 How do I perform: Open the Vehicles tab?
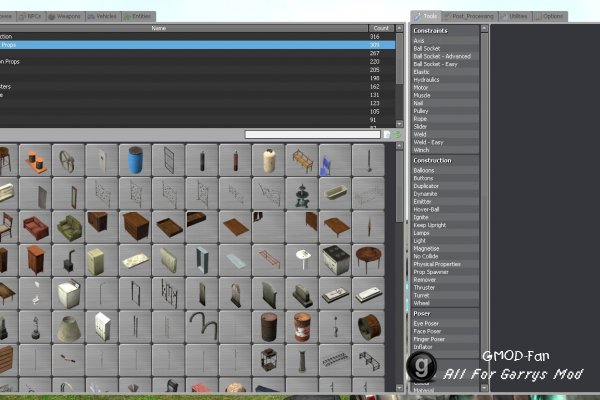(x=102, y=16)
